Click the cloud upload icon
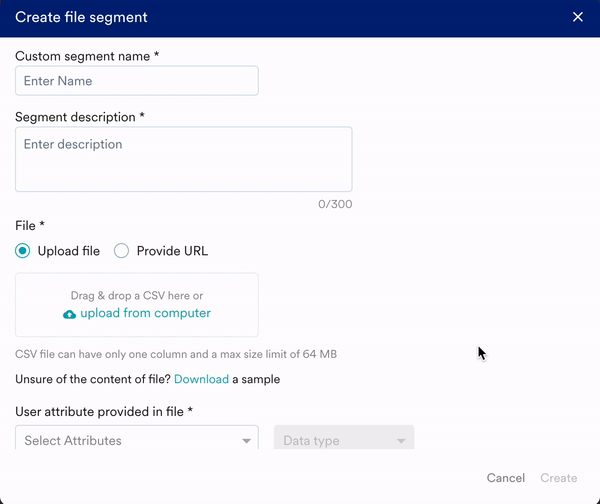This screenshot has width=600, height=504. point(69,314)
